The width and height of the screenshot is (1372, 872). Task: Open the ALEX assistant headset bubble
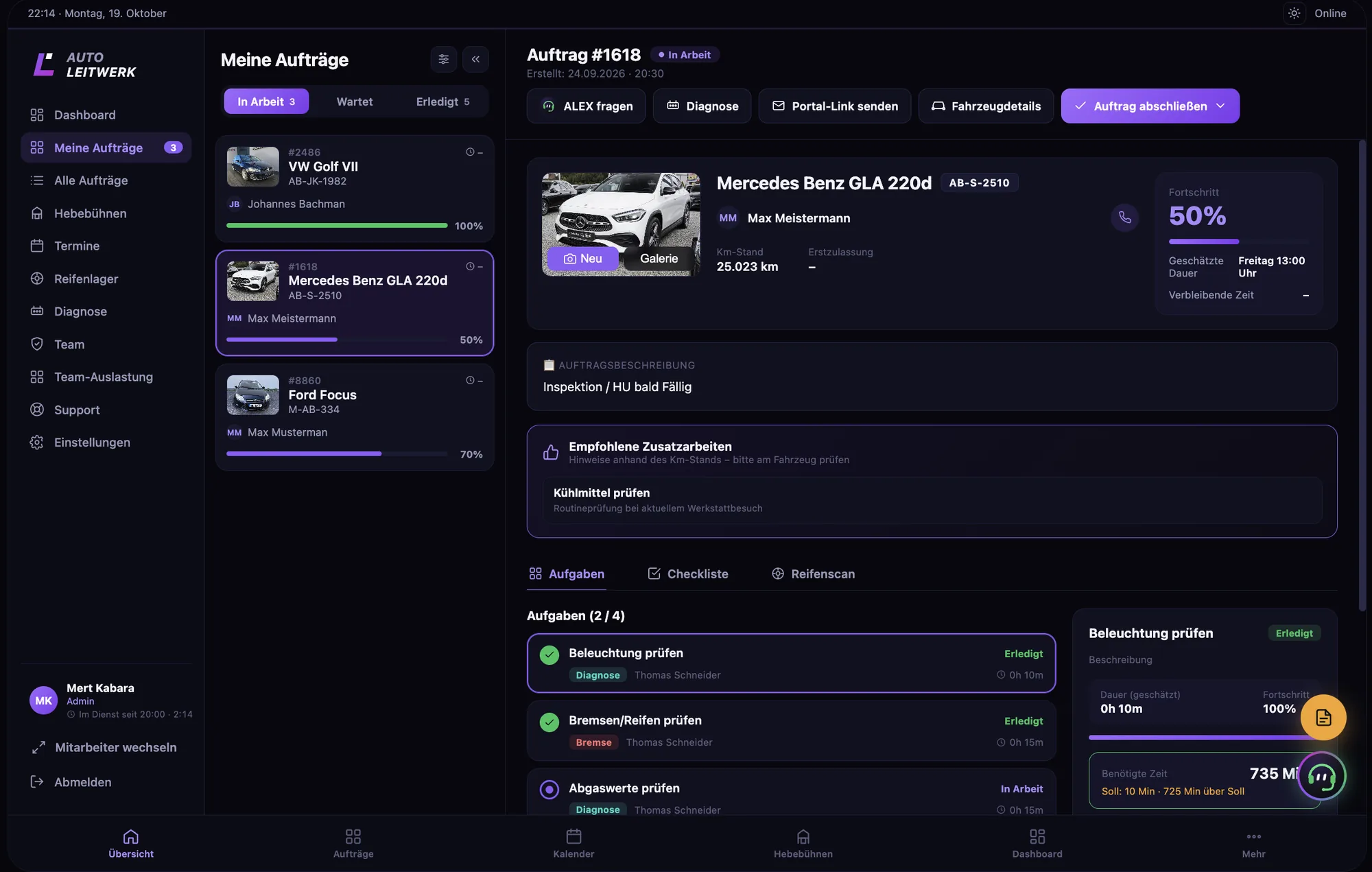tap(1321, 776)
